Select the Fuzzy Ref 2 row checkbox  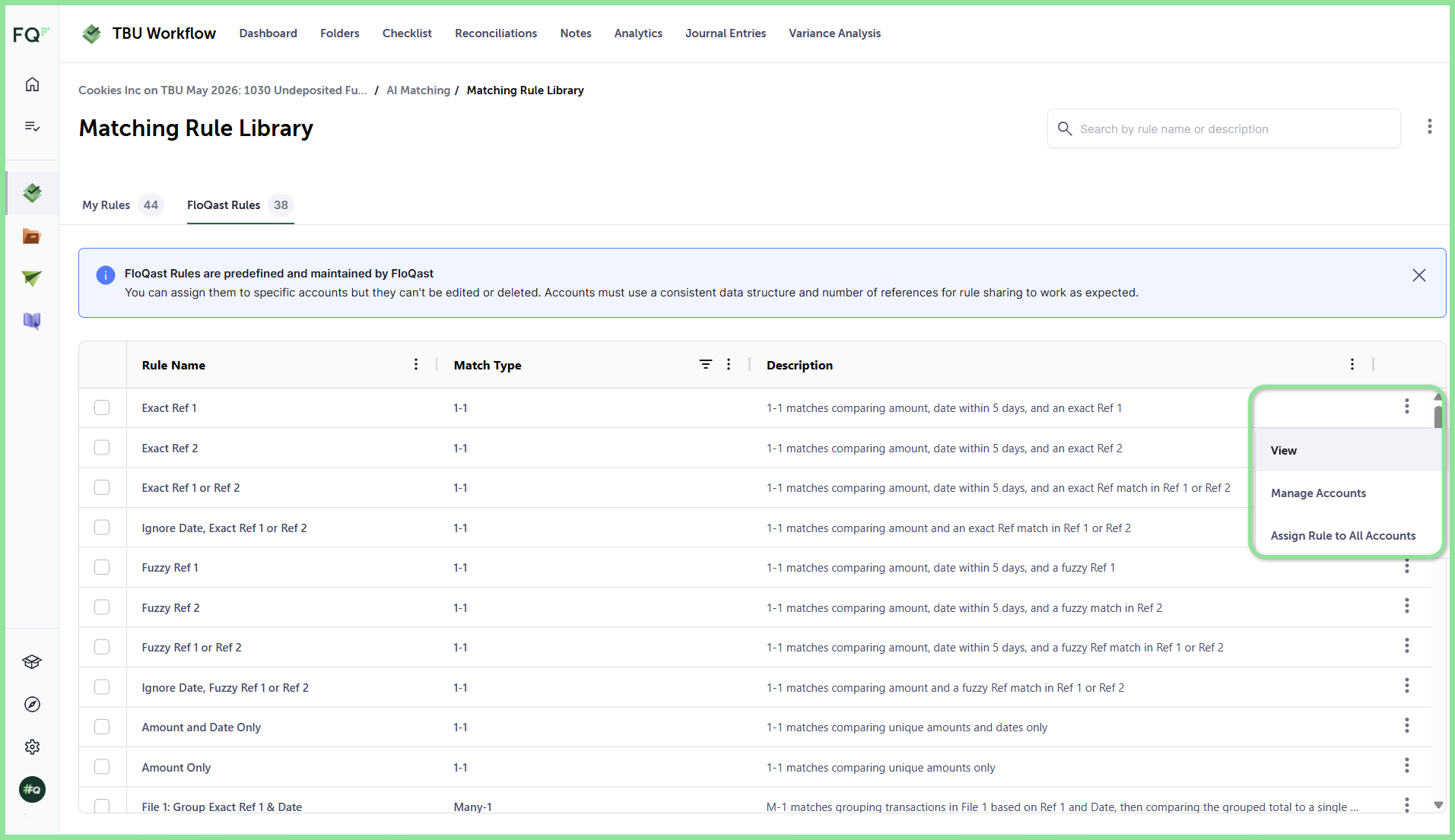102,607
